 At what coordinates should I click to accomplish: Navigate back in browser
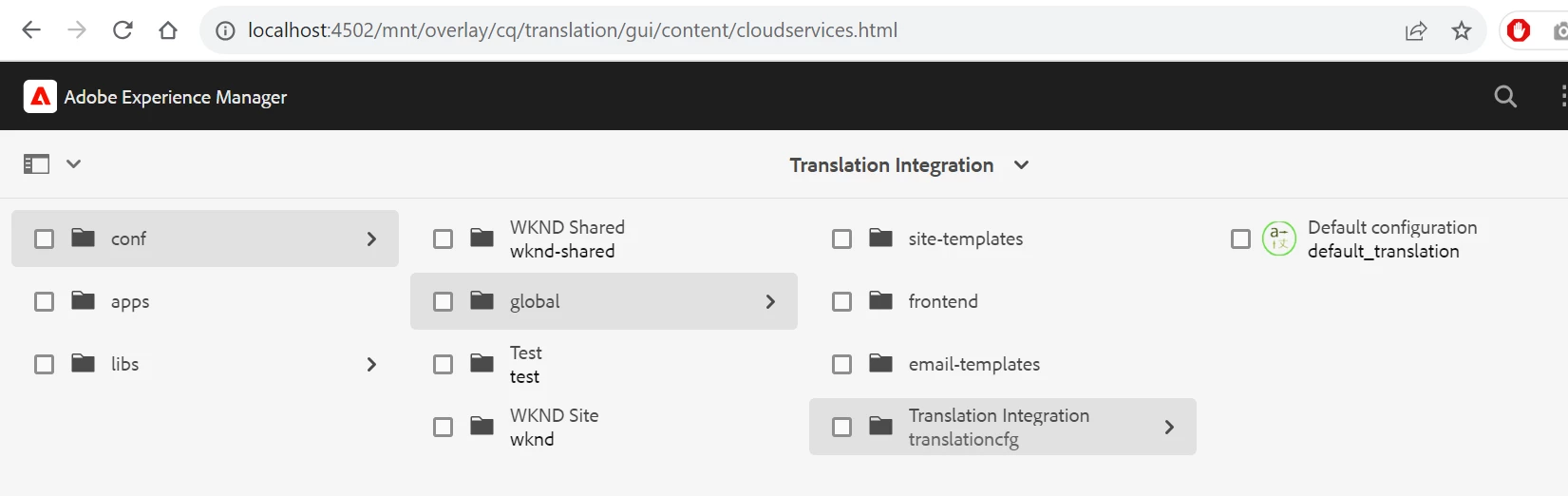click(31, 30)
